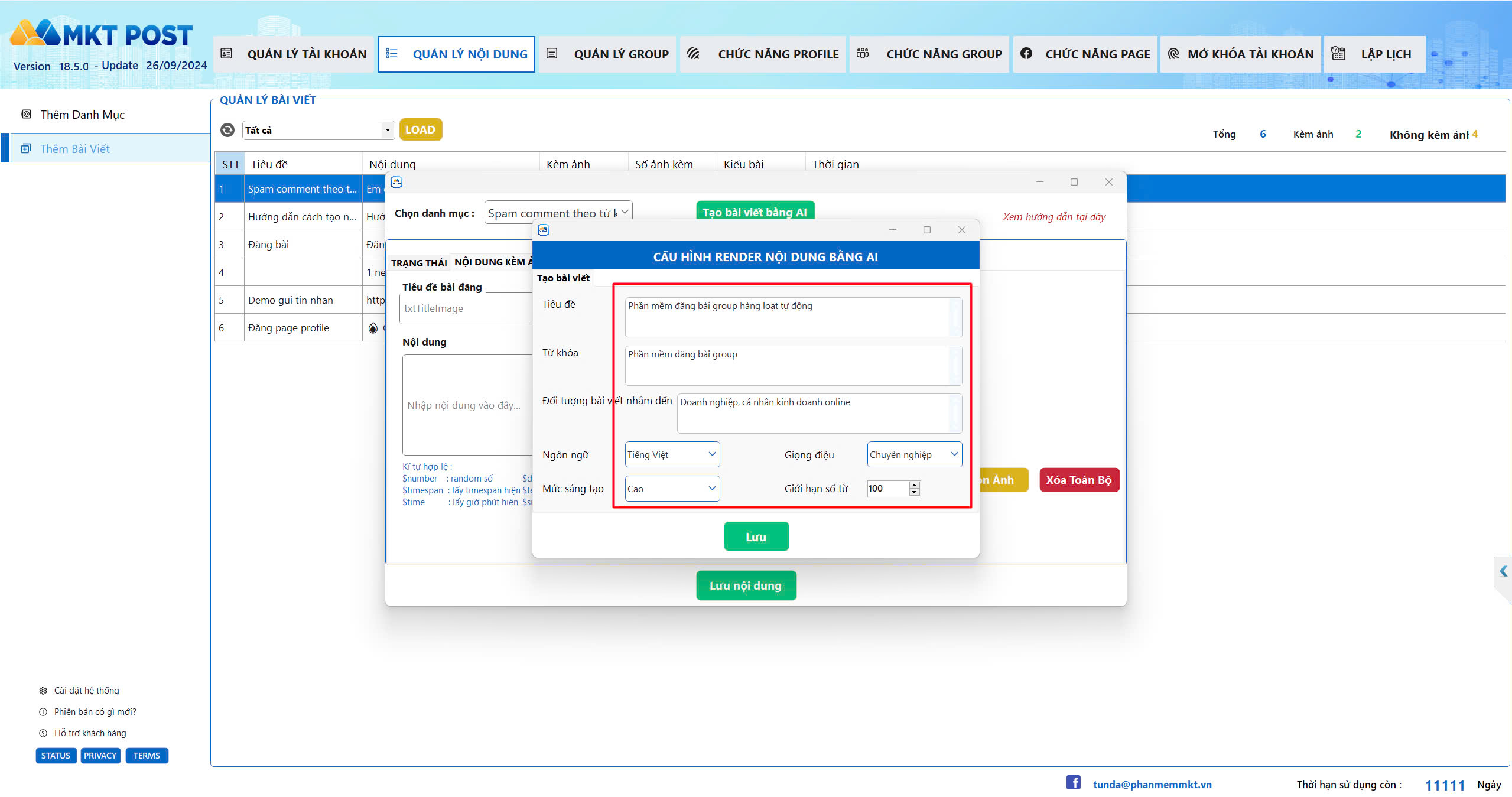Viewport: 1512px width, 797px height.
Task: Open Chức Năng Profile menu
Action: pyautogui.click(x=763, y=54)
